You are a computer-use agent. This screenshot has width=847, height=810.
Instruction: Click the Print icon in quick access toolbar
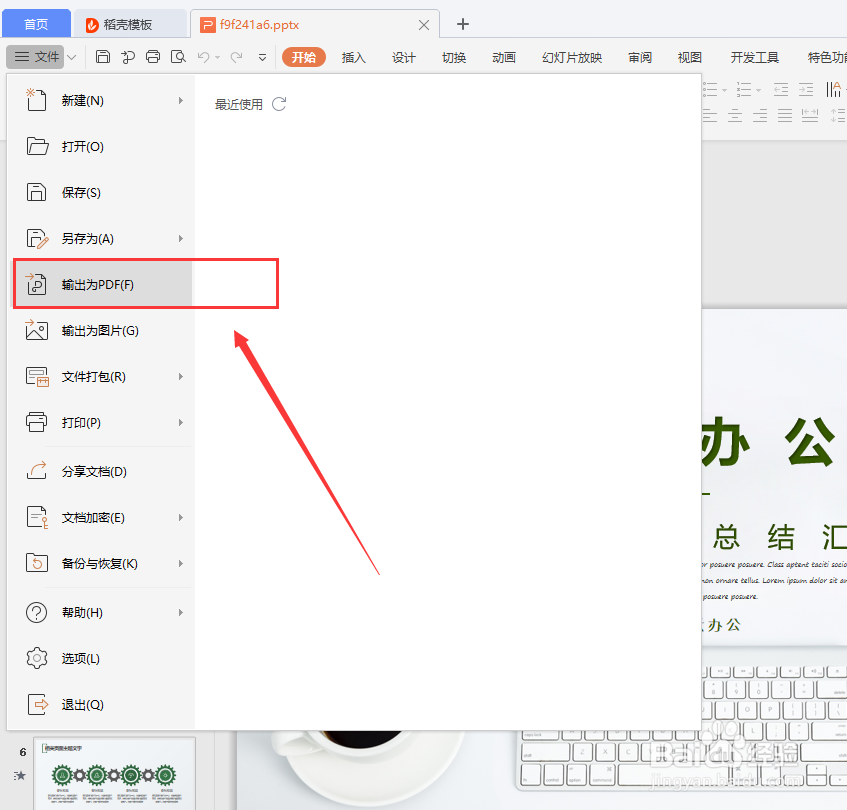tap(152, 57)
